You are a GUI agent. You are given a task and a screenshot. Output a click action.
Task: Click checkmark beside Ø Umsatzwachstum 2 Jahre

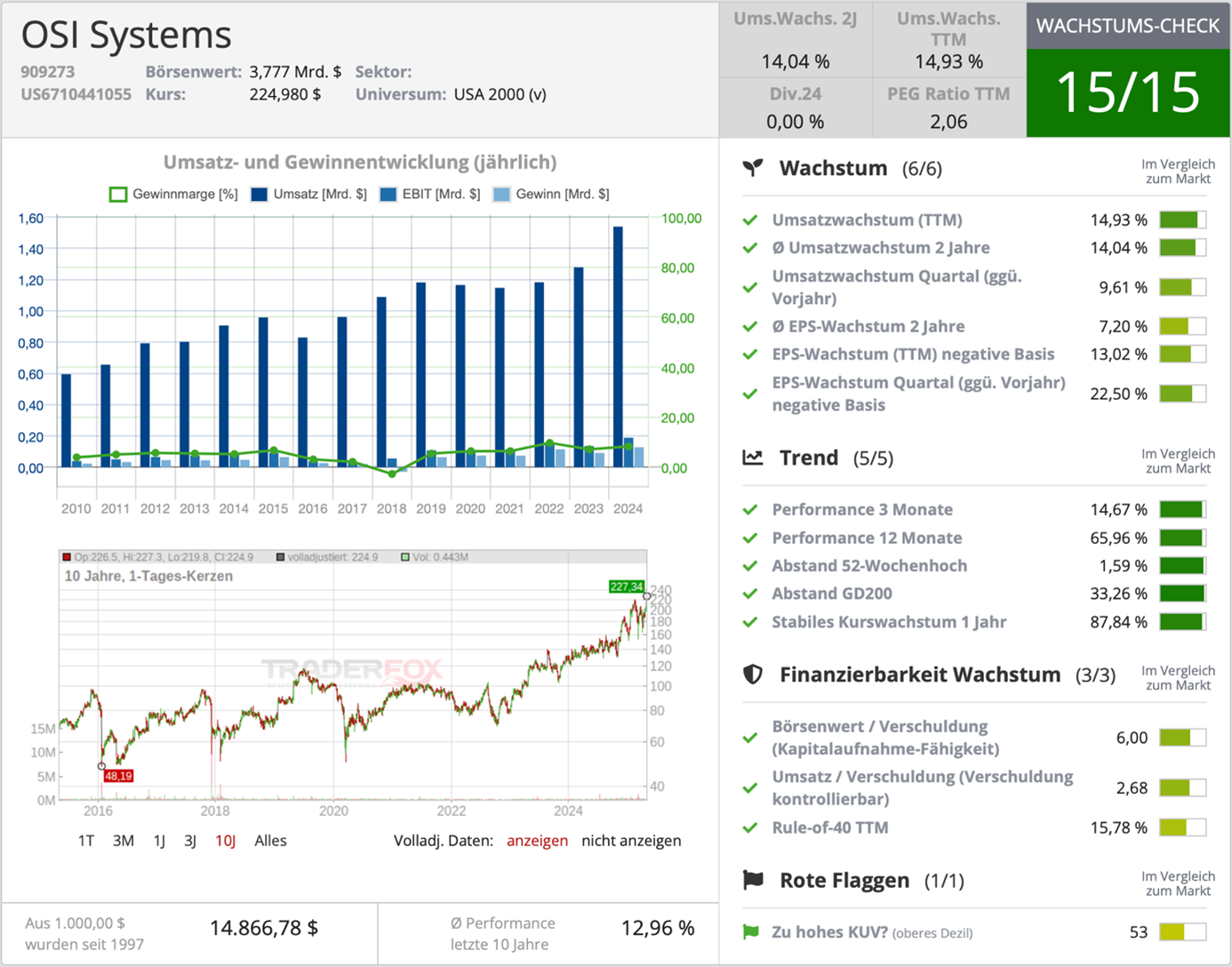750,248
